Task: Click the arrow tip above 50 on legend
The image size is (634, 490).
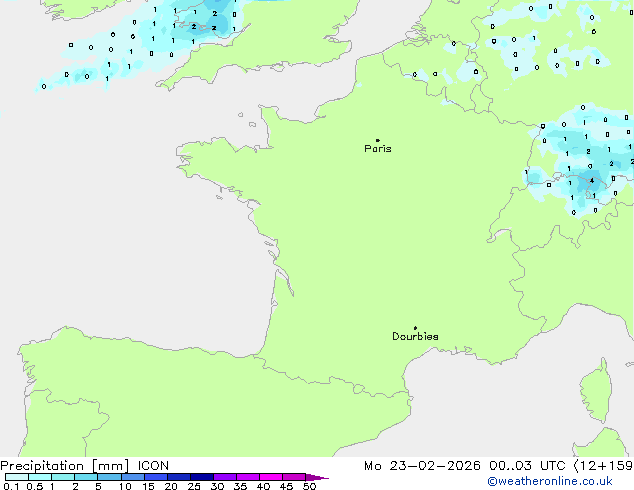Action: pyautogui.click(x=317, y=477)
